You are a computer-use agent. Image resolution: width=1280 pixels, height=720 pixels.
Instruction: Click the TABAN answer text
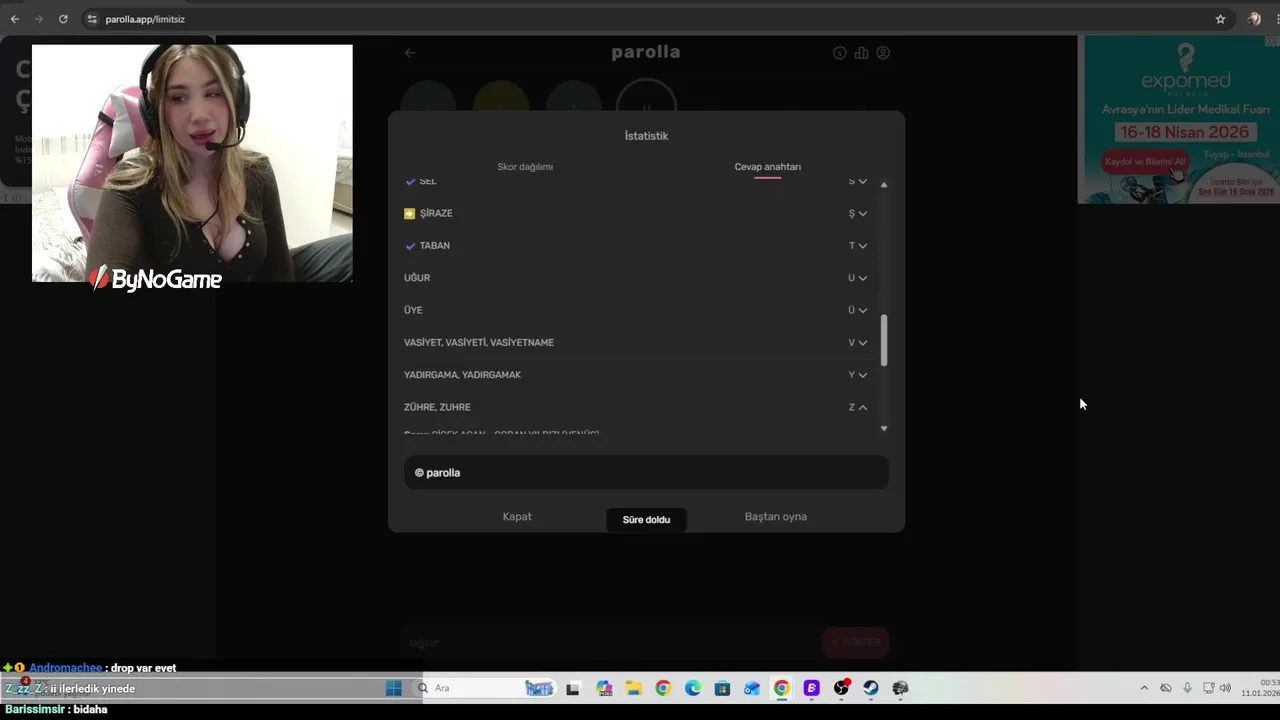pyautogui.click(x=435, y=246)
